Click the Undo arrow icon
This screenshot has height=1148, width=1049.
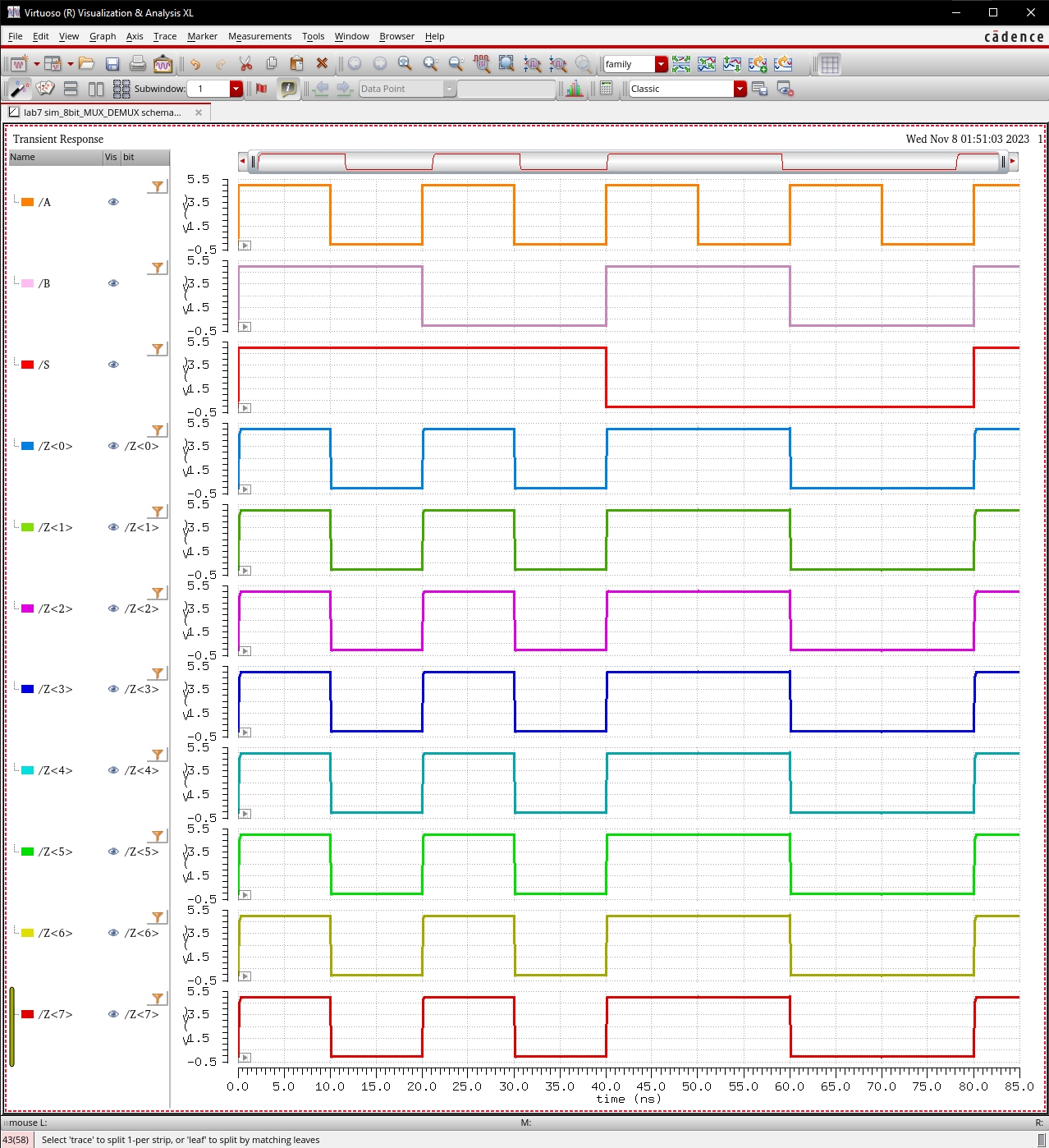point(195,64)
